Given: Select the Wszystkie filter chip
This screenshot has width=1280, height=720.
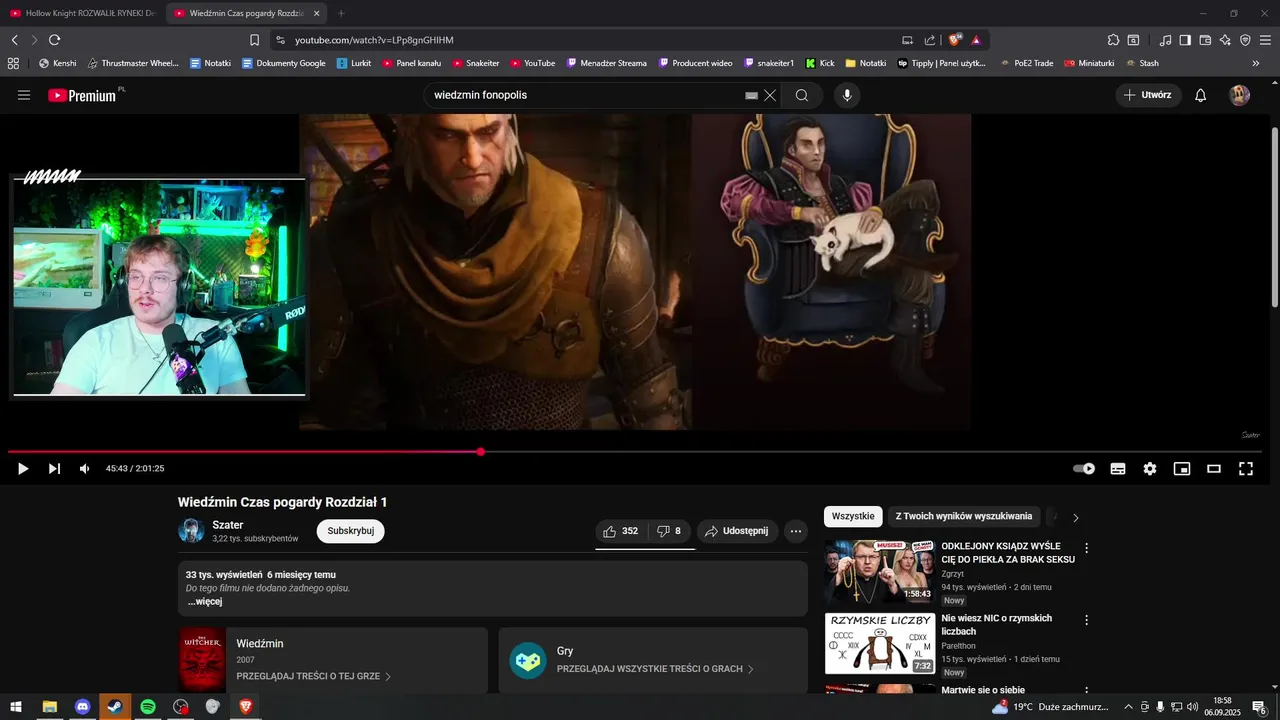Looking at the screenshot, I should pyautogui.click(x=853, y=517).
